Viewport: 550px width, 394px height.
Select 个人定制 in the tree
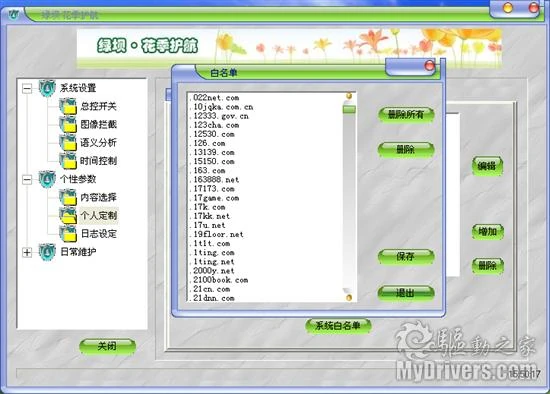coord(98,215)
